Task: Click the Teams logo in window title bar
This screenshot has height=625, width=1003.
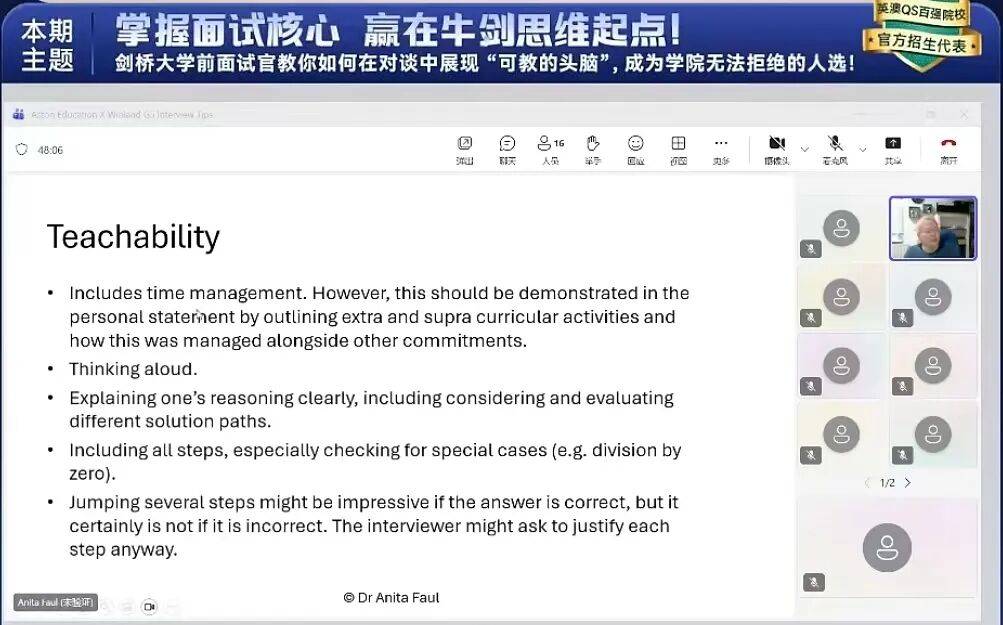Action: point(19,115)
